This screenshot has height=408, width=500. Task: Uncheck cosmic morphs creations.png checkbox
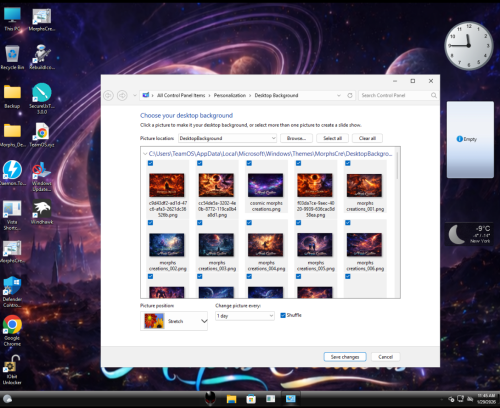(249, 163)
